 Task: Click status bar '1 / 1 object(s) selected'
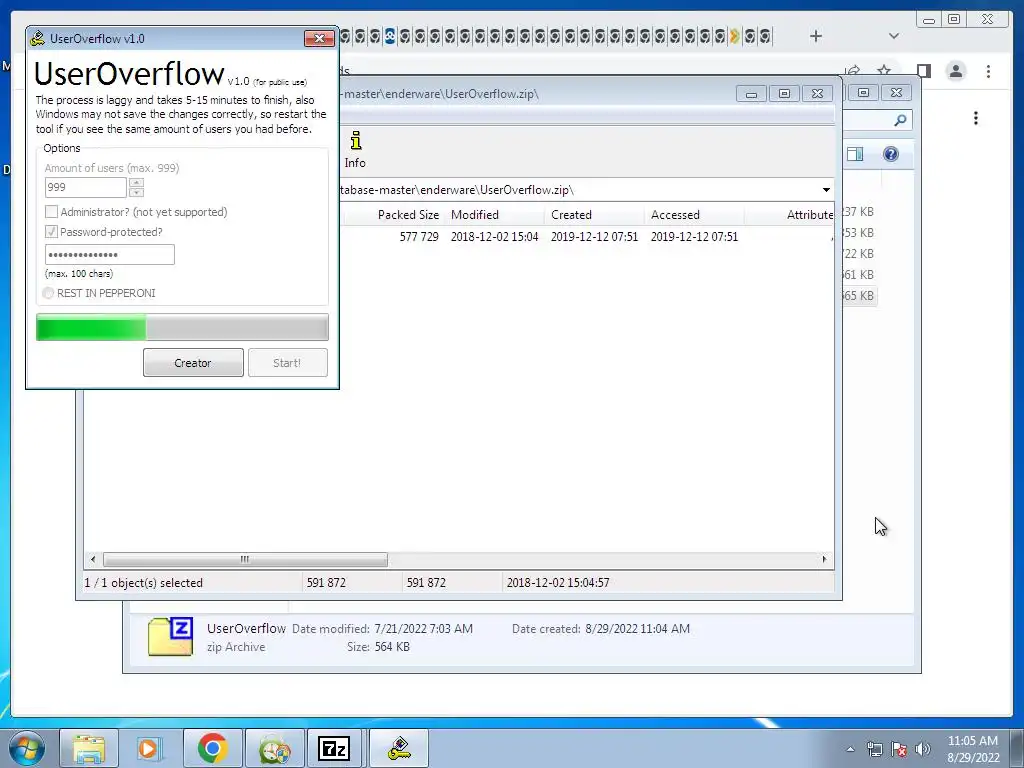coord(144,583)
